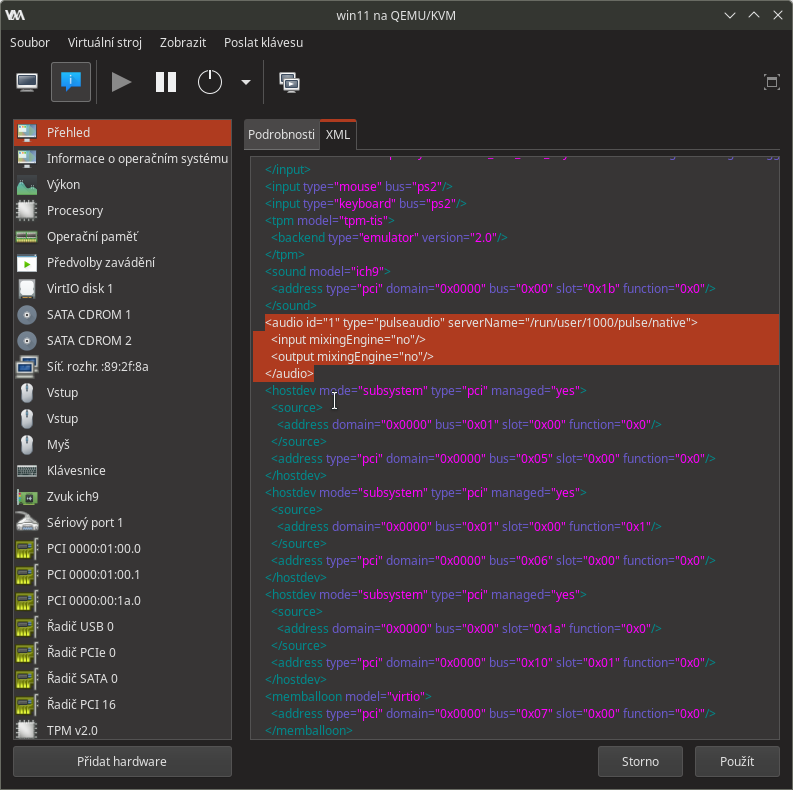Image resolution: width=793 pixels, height=790 pixels.
Task: Select Sériový port 1
Action: click(x=122, y=522)
